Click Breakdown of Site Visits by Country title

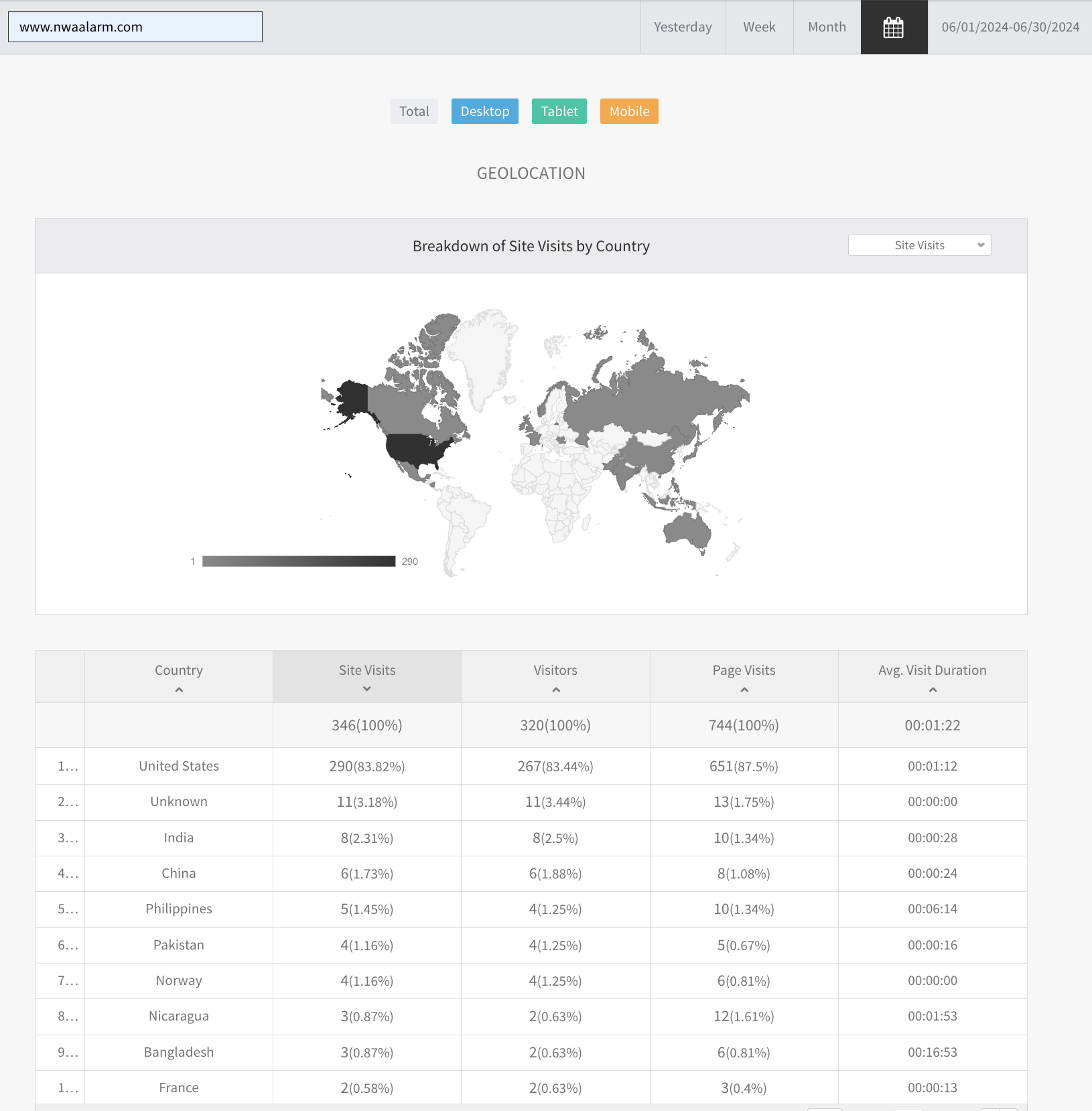pos(531,246)
